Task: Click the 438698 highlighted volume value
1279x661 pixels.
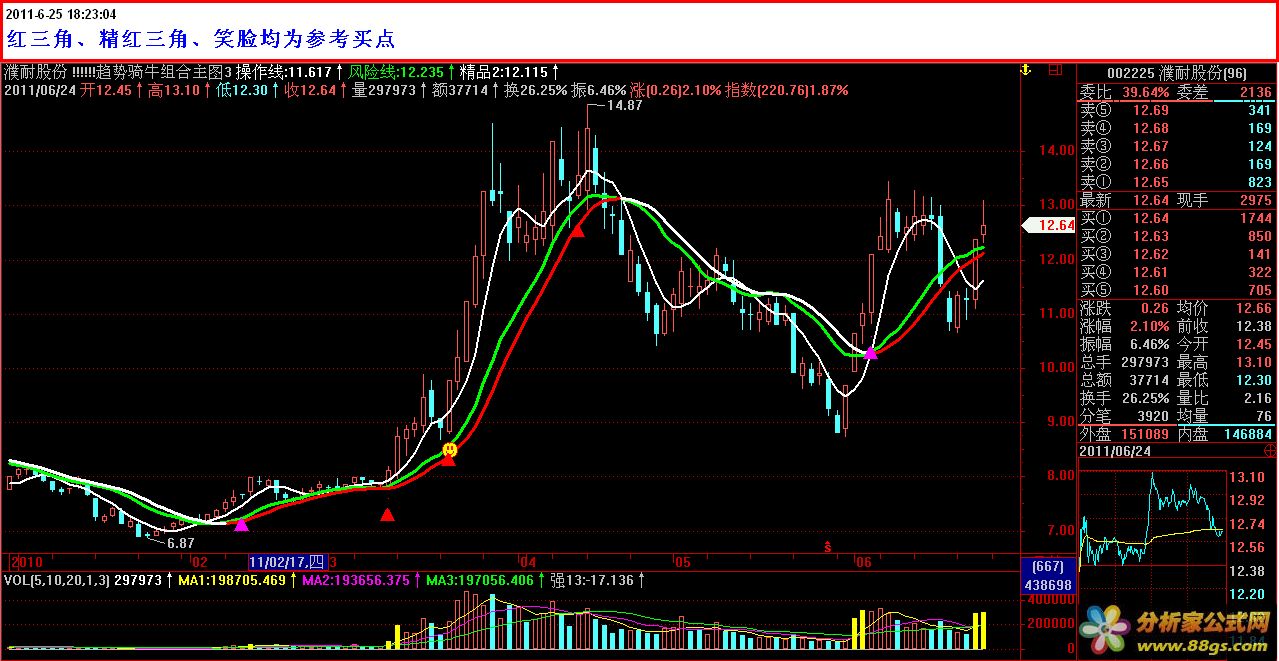Action: 1046,585
